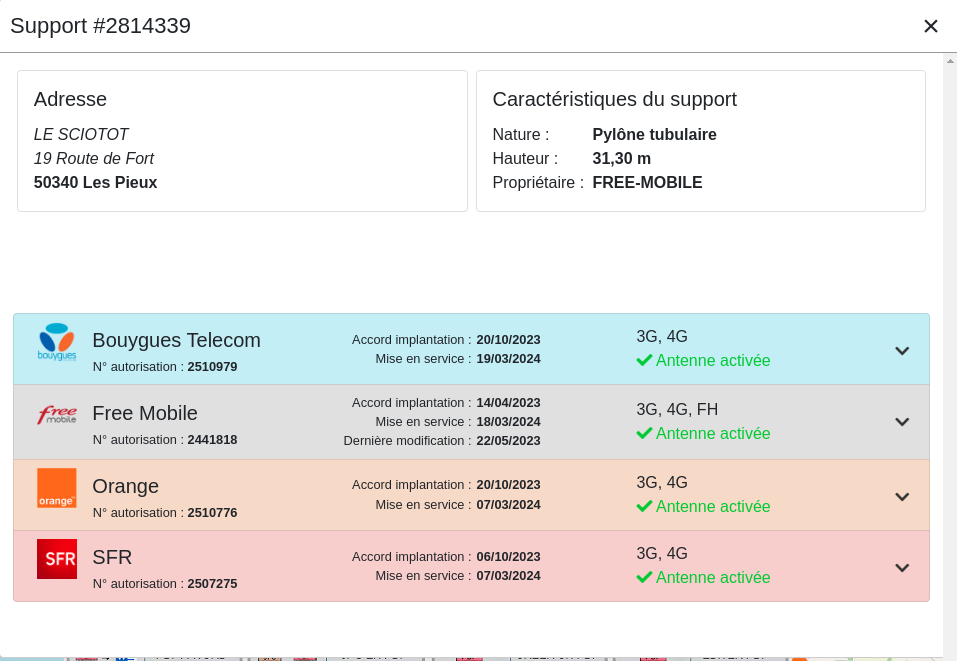This screenshot has width=957, height=661.
Task: Click the green checkmark in Free Mobile row
Action: pos(644,433)
